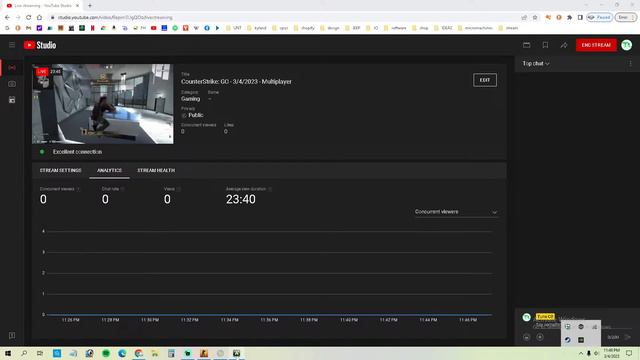Open the Manage calendar icon in sidebar
The width and height of the screenshot is (640, 360).
coord(12,100)
